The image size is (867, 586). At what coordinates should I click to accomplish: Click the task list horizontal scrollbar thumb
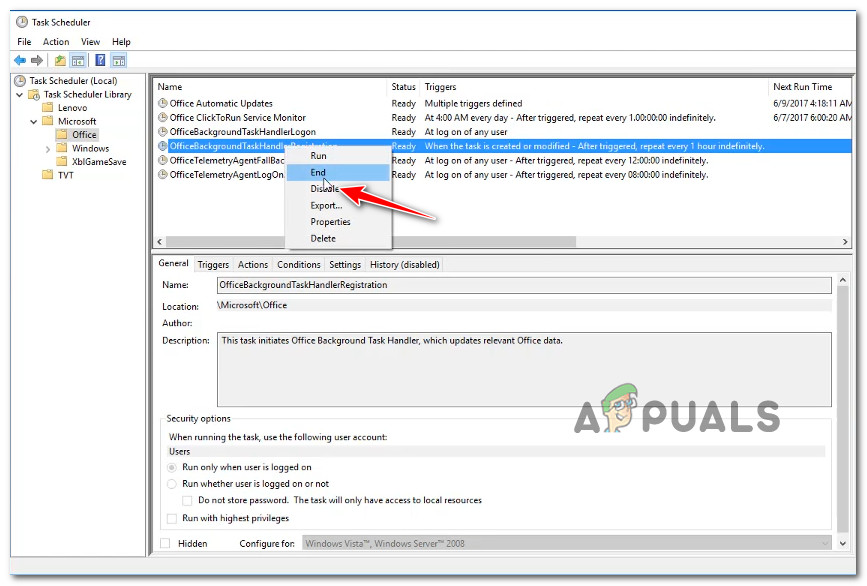pyautogui.click(x=371, y=242)
